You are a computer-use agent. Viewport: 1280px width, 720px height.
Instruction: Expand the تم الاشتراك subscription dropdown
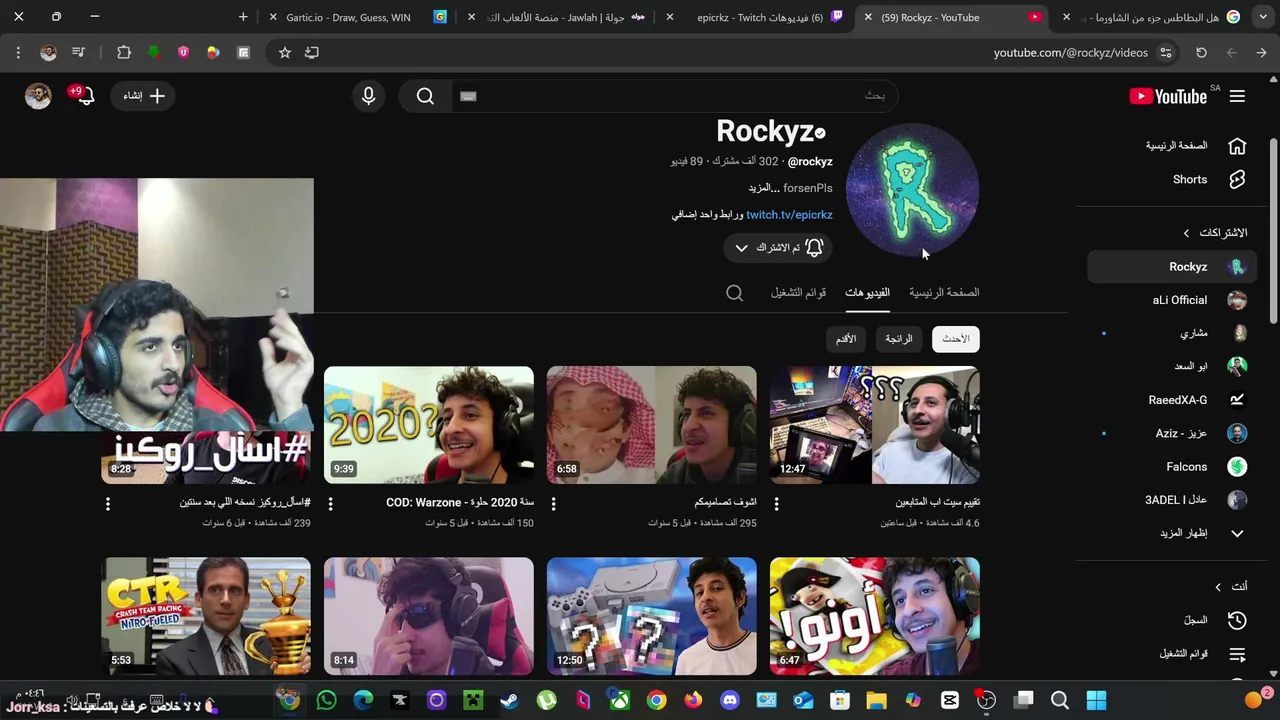pyautogui.click(x=778, y=247)
